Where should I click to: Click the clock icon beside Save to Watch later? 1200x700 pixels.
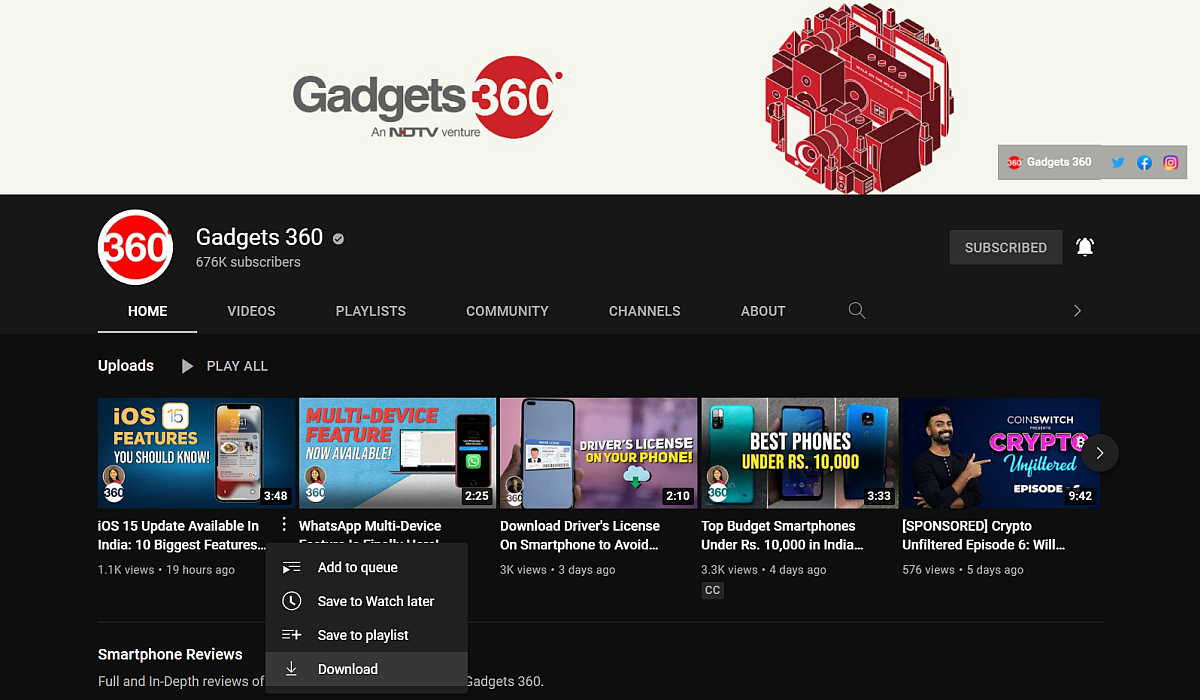(291, 601)
